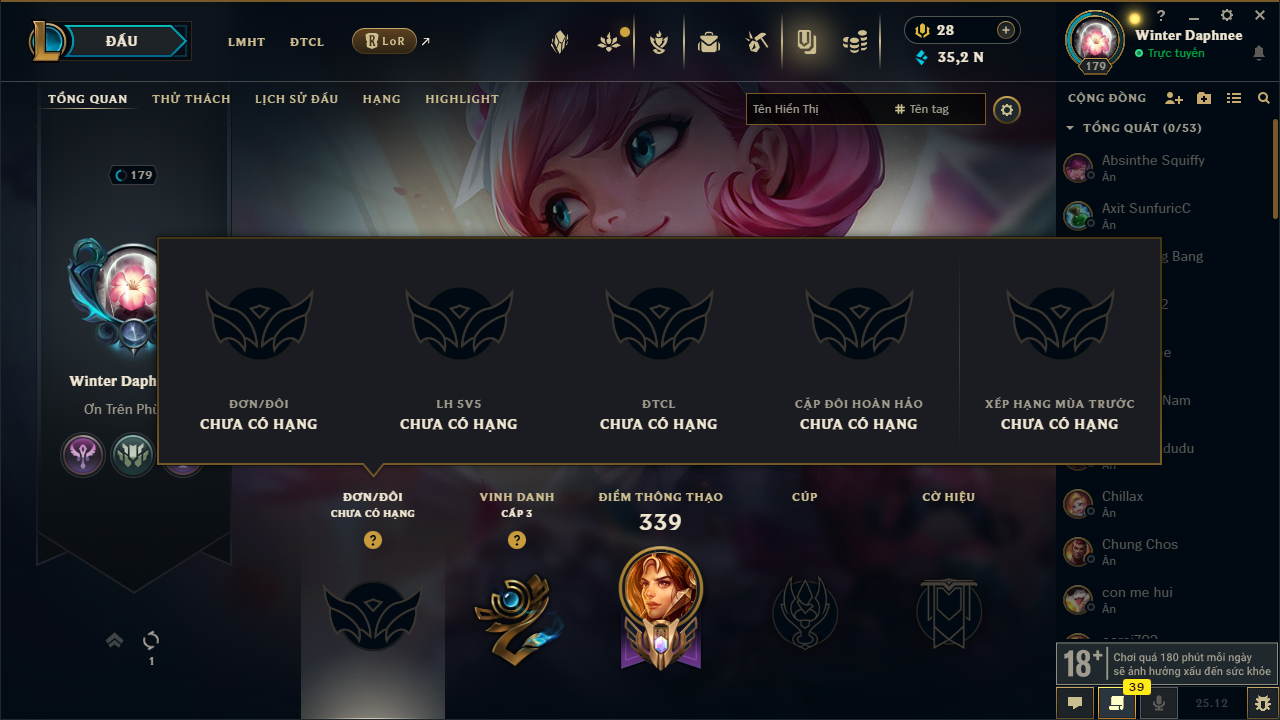Open the bug report icon
1280x720 pixels.
(1262, 703)
